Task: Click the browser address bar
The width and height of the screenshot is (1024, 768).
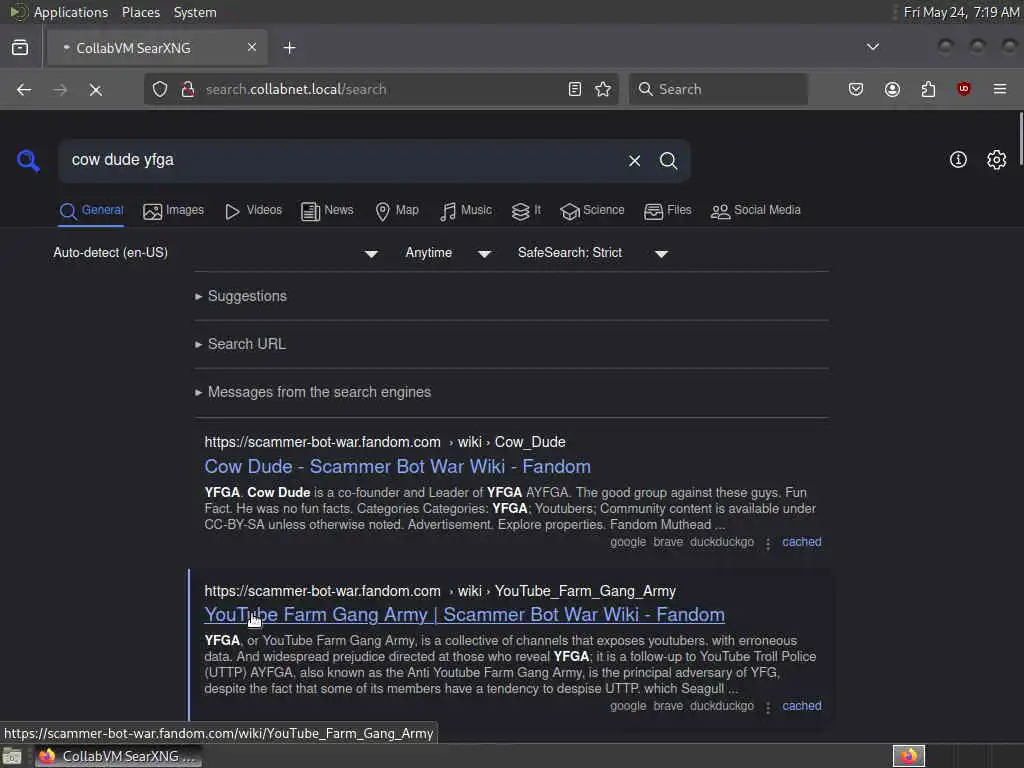Action: (x=382, y=89)
